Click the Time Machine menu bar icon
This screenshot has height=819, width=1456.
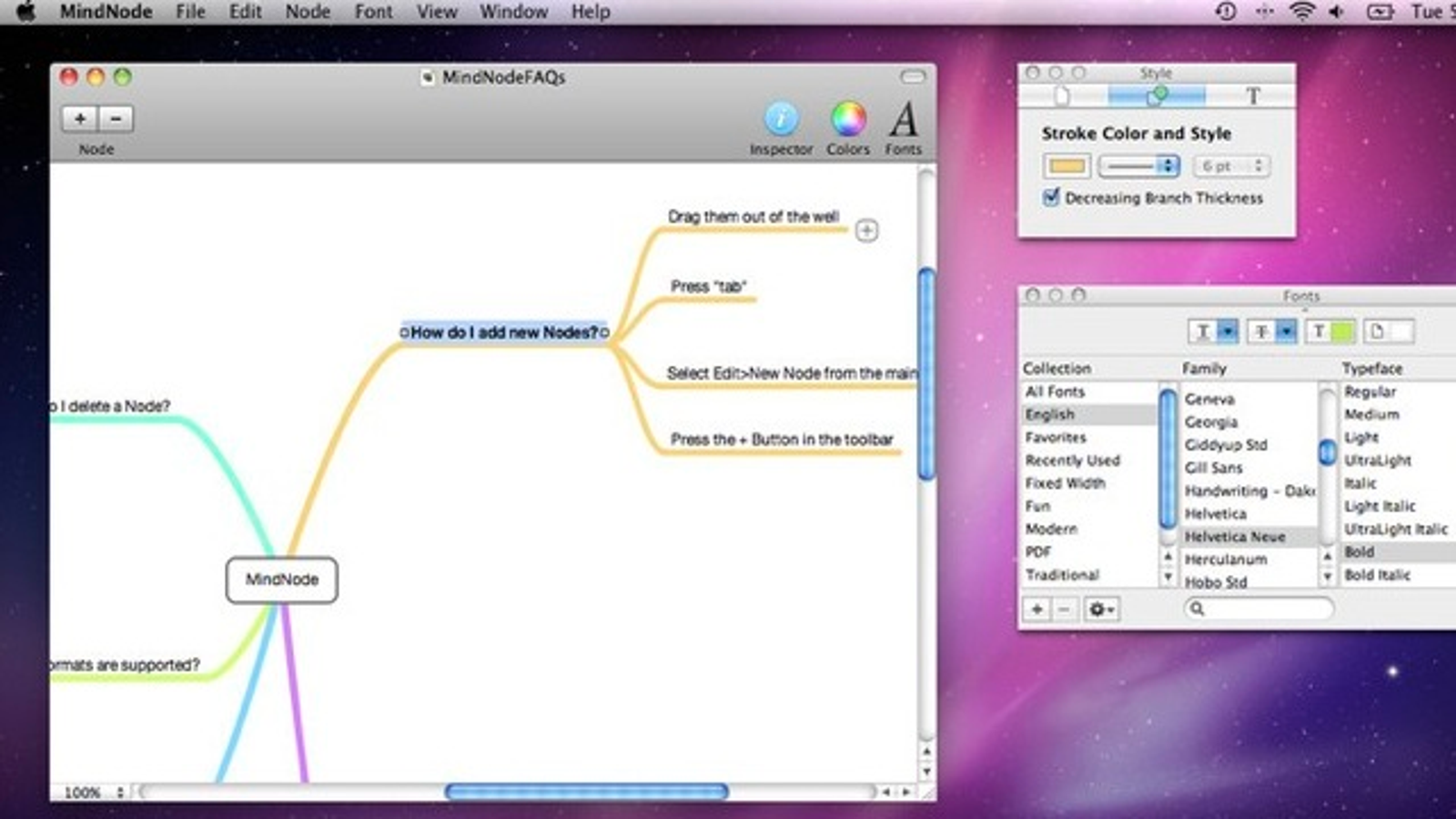[1226, 12]
